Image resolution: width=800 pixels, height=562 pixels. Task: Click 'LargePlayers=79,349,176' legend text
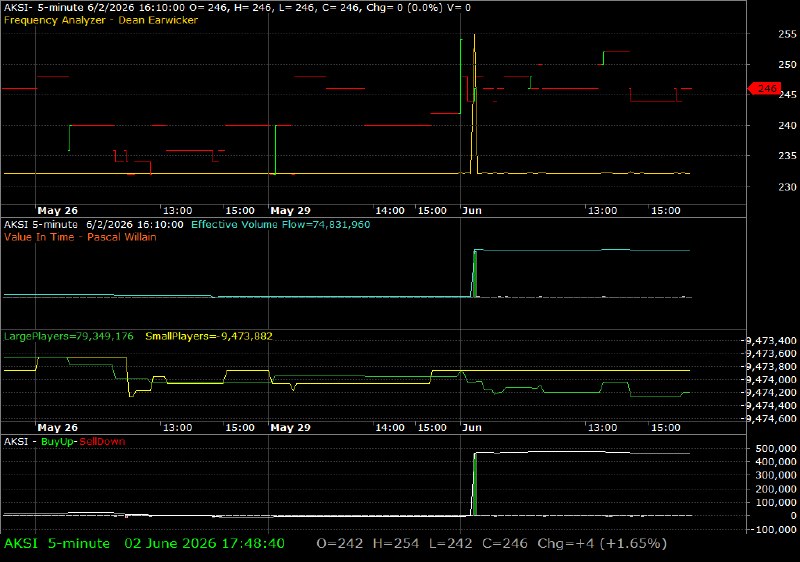68,337
